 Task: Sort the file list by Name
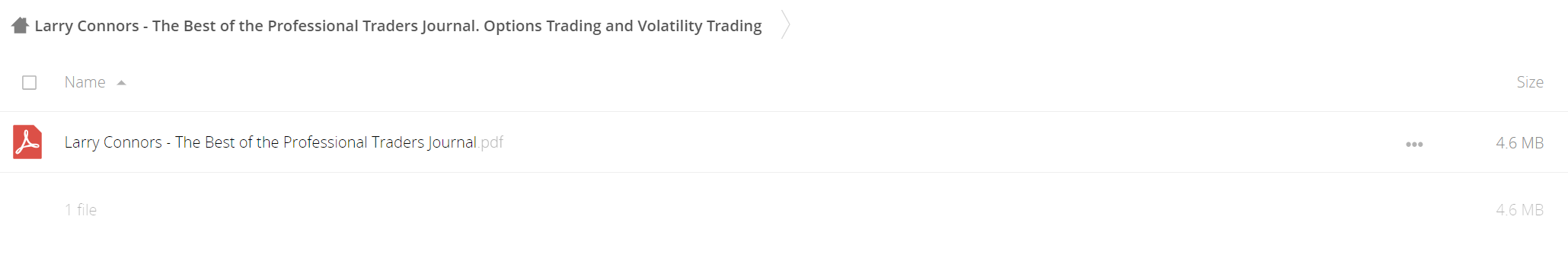click(x=85, y=82)
